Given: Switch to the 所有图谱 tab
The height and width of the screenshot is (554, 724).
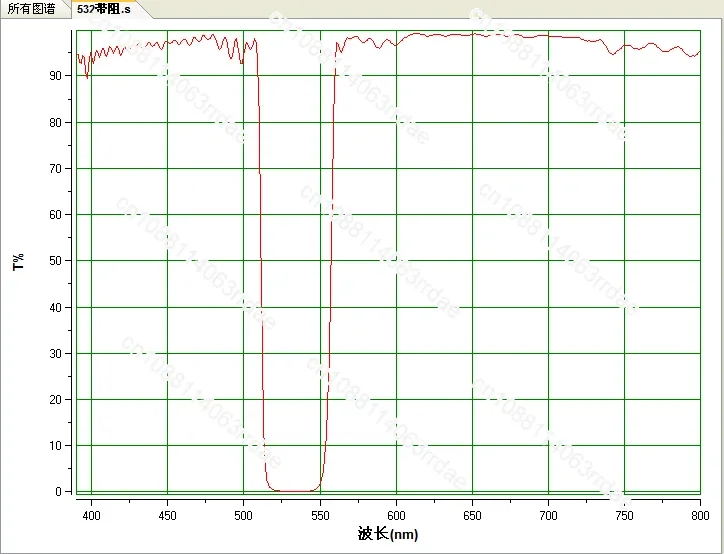Looking at the screenshot, I should (31, 9).
